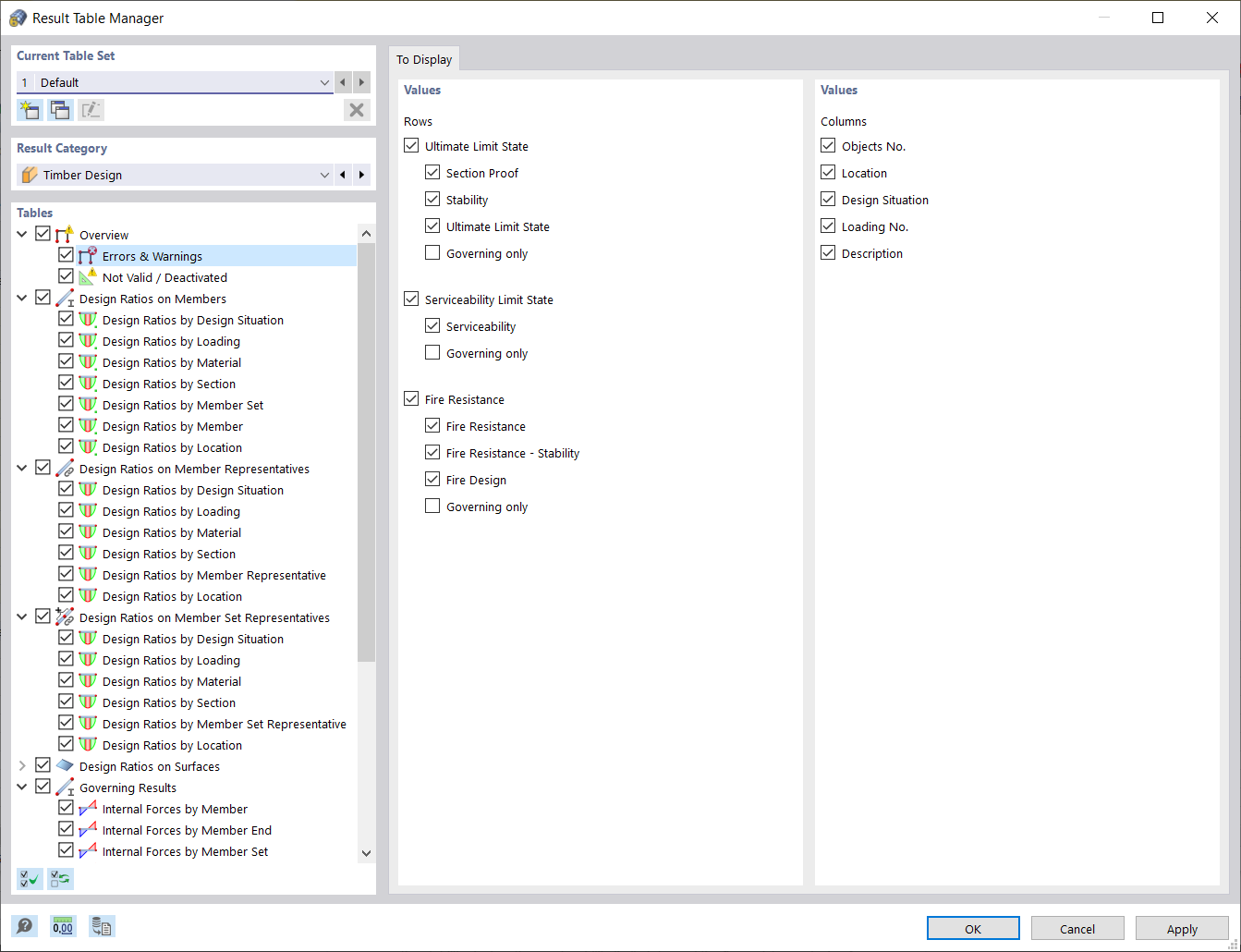Open units and decimal places settings
The height and width of the screenshot is (952, 1241).
tap(62, 925)
